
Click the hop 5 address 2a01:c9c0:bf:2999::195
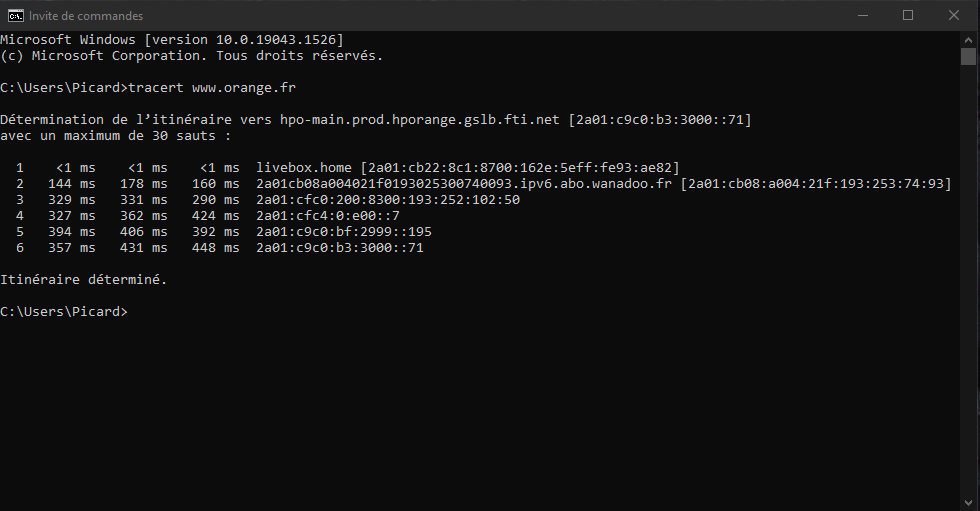click(344, 231)
